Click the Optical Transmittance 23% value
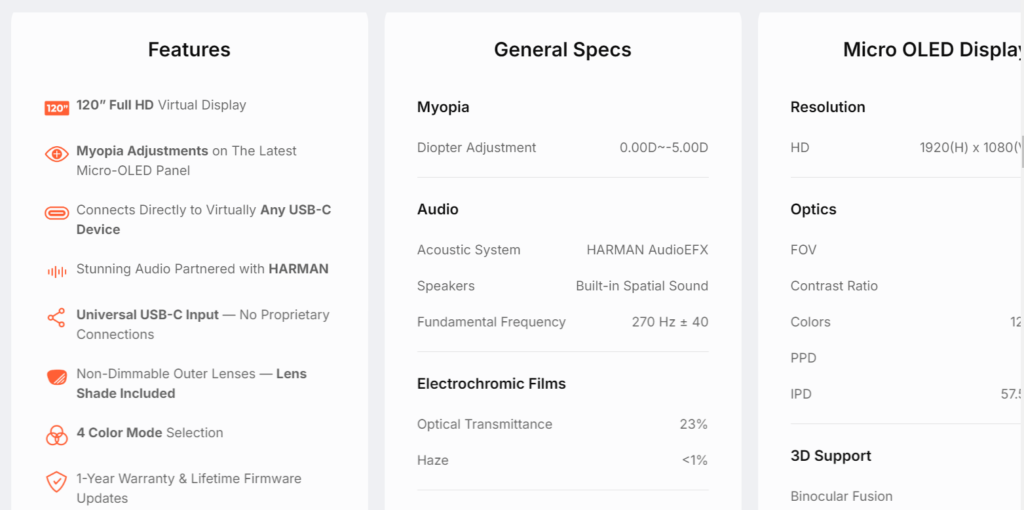Viewport: 1024px width, 510px height. pyautogui.click(x=694, y=424)
